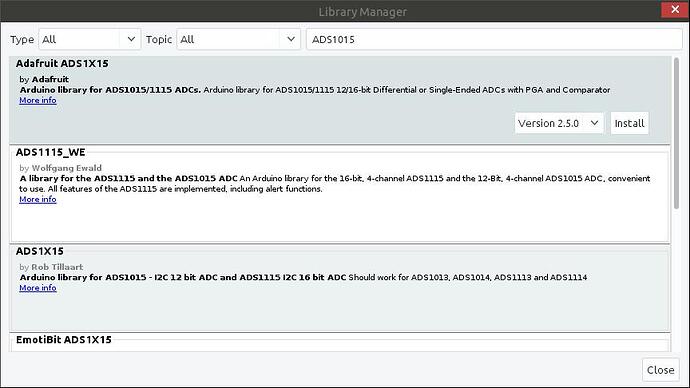Expand the Version 2.5.0 selector
The image size is (690, 388).
[559, 123]
